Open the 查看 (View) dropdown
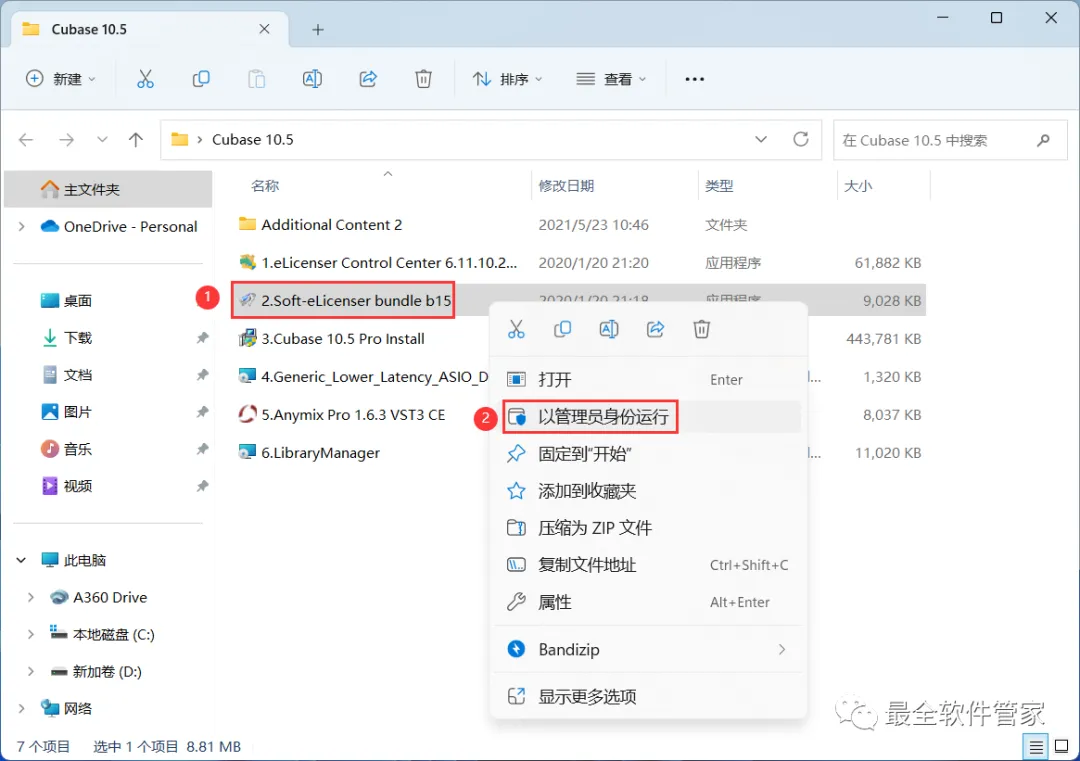Viewport: 1080px width, 761px height. coord(612,79)
